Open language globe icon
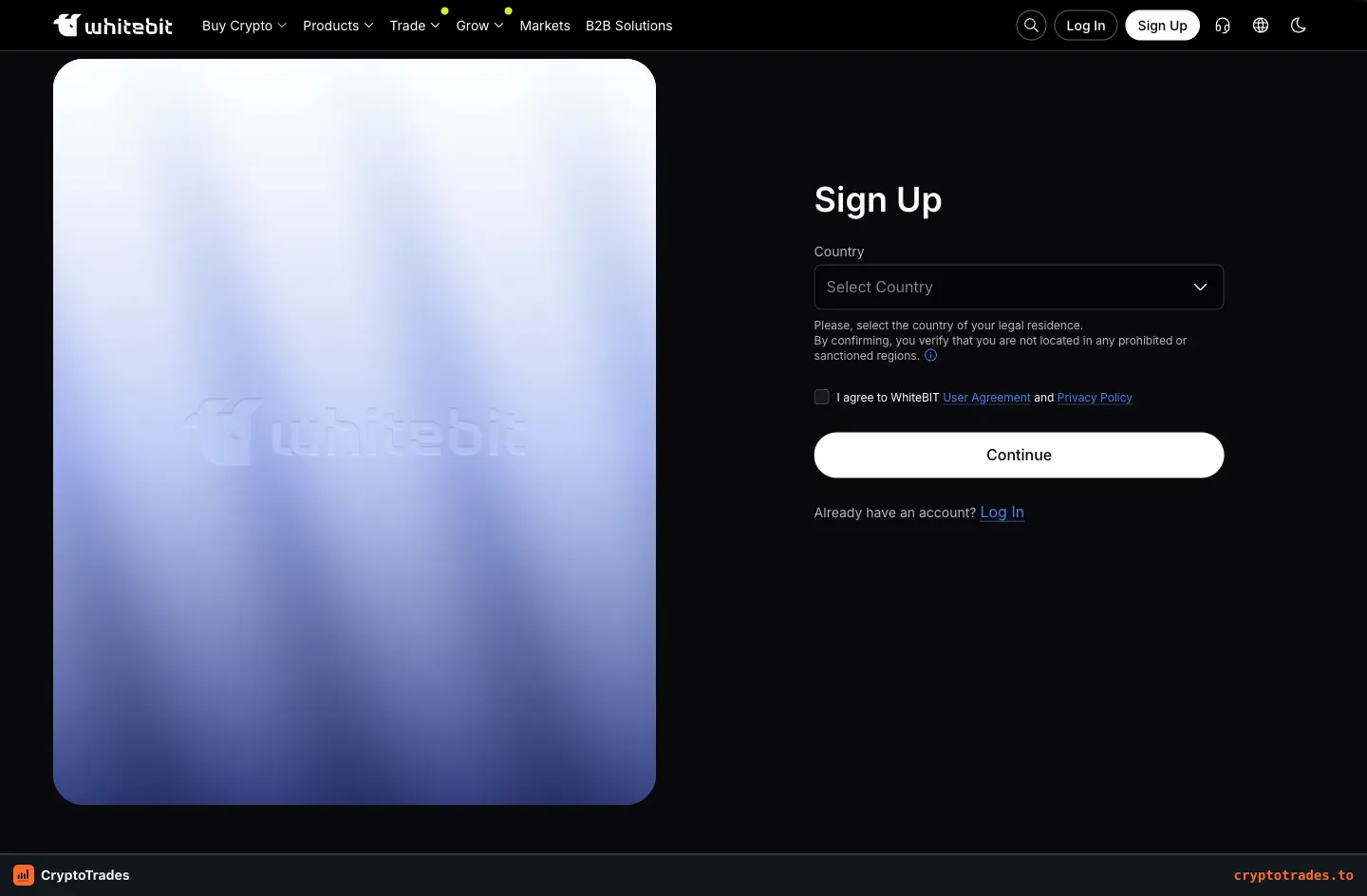 click(x=1261, y=26)
